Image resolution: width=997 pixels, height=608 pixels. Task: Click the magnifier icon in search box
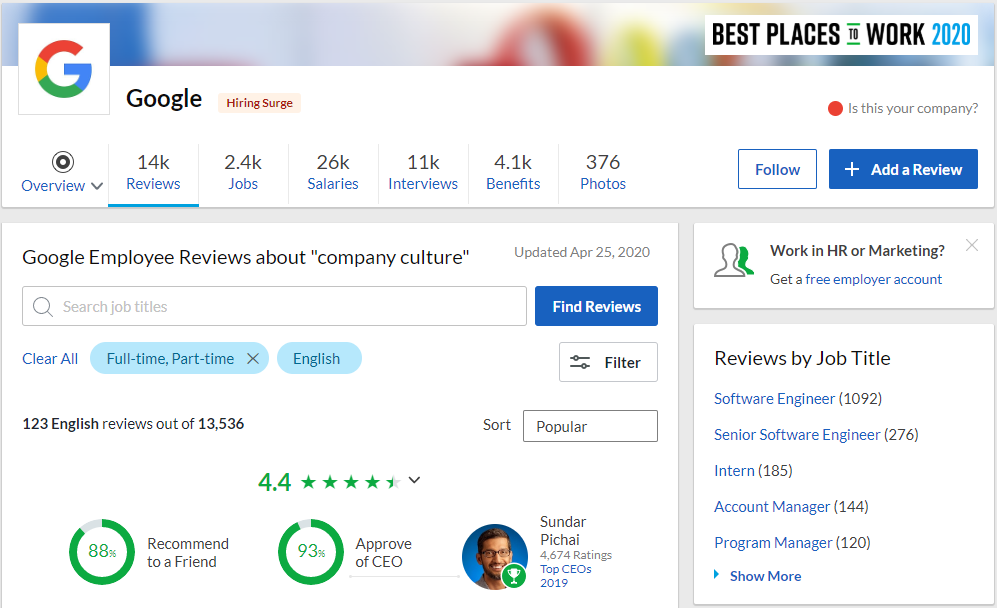(43, 307)
